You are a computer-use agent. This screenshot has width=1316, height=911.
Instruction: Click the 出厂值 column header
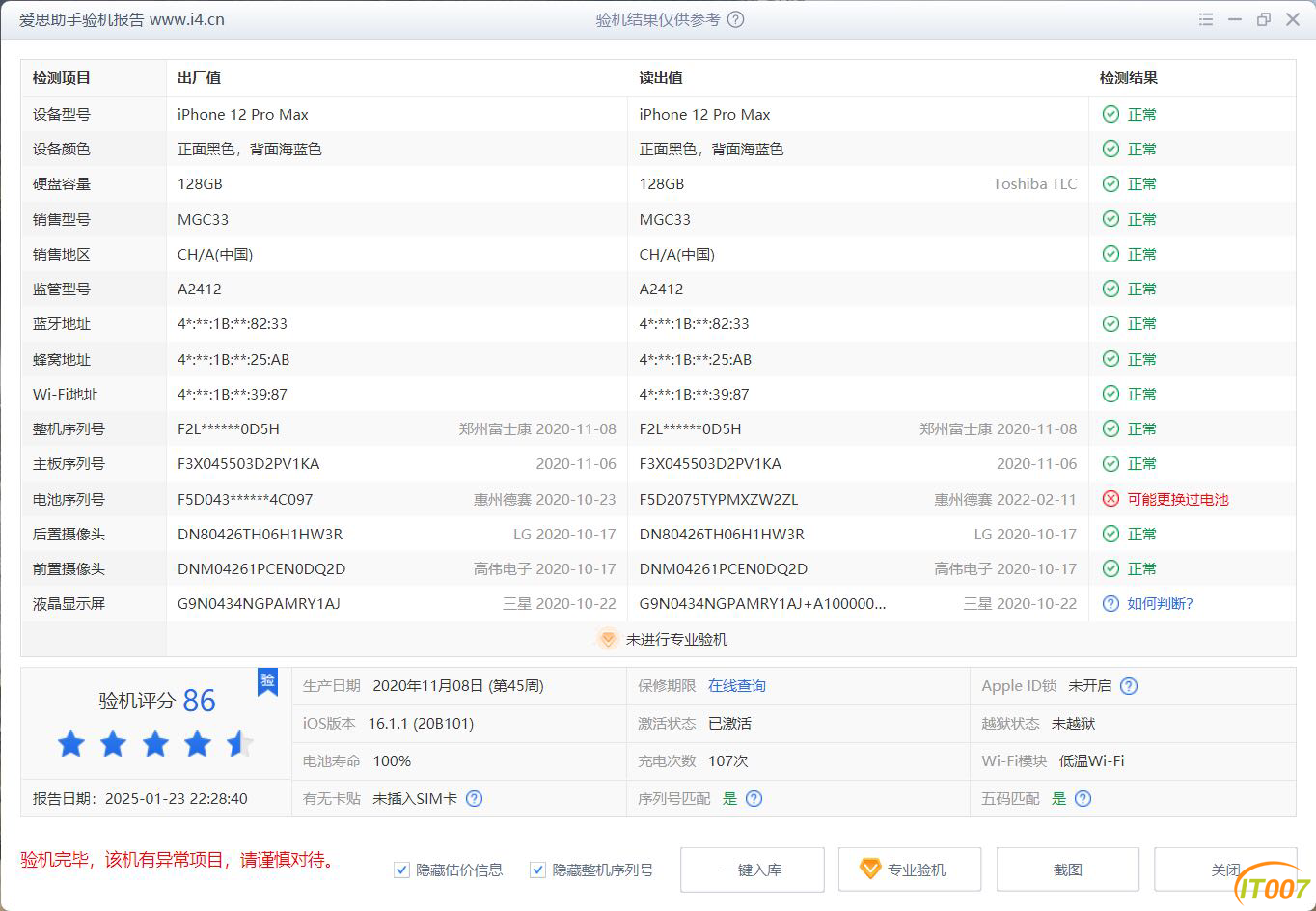[199, 78]
